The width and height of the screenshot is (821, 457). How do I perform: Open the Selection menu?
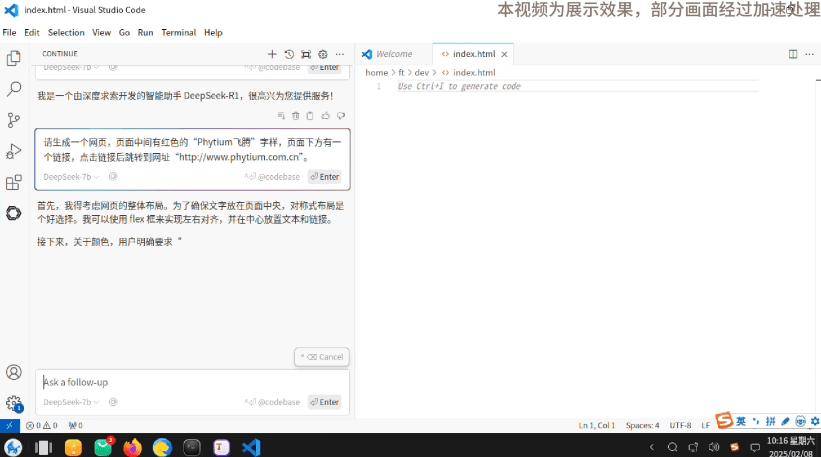click(x=66, y=32)
